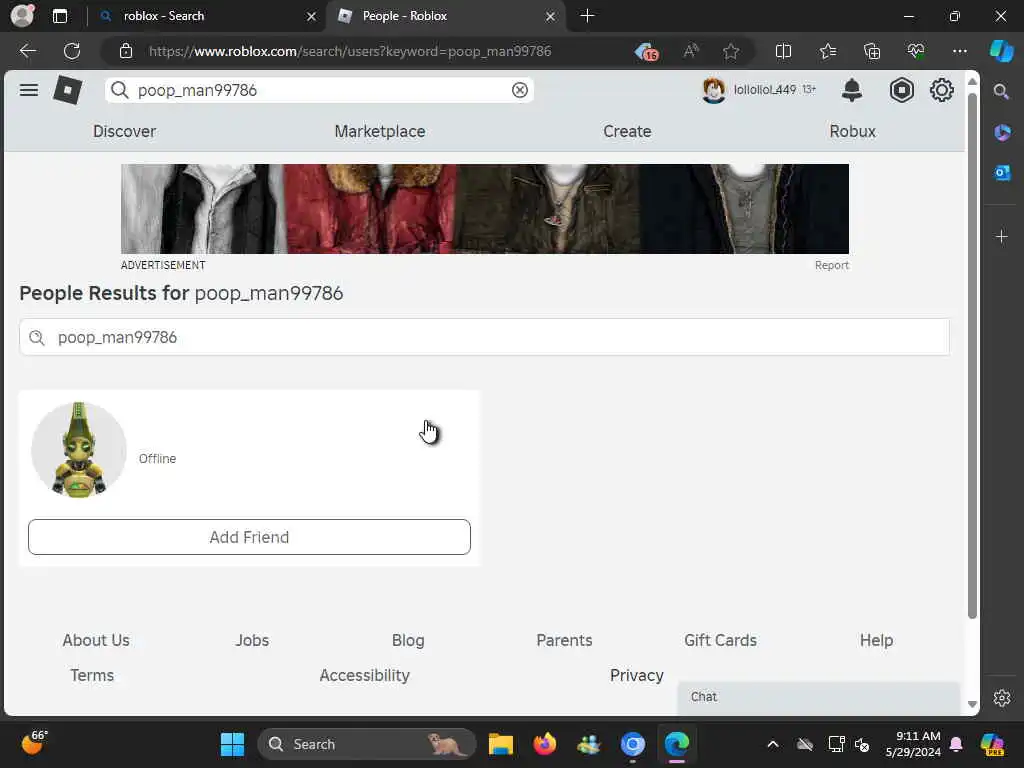Open the Jobs footer link

252,640
